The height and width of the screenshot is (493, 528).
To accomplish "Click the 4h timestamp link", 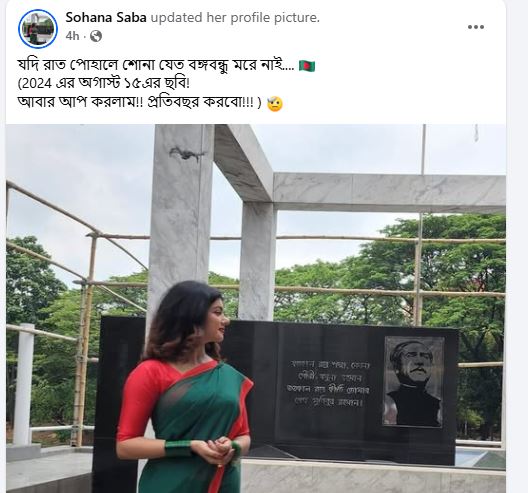I will point(72,36).
